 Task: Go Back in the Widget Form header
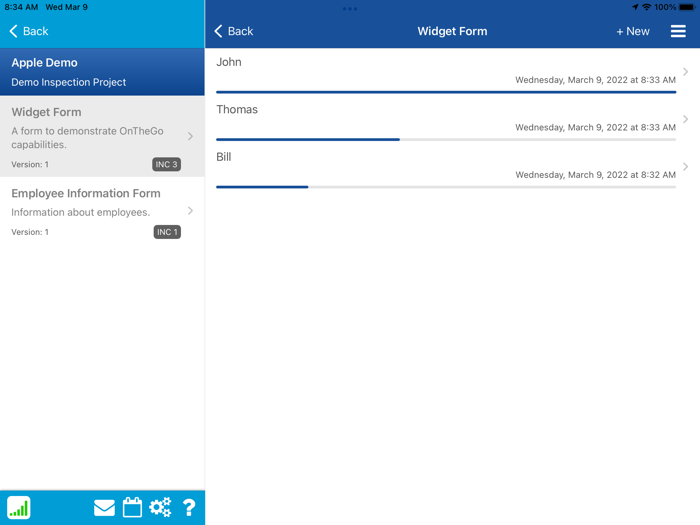click(x=233, y=31)
